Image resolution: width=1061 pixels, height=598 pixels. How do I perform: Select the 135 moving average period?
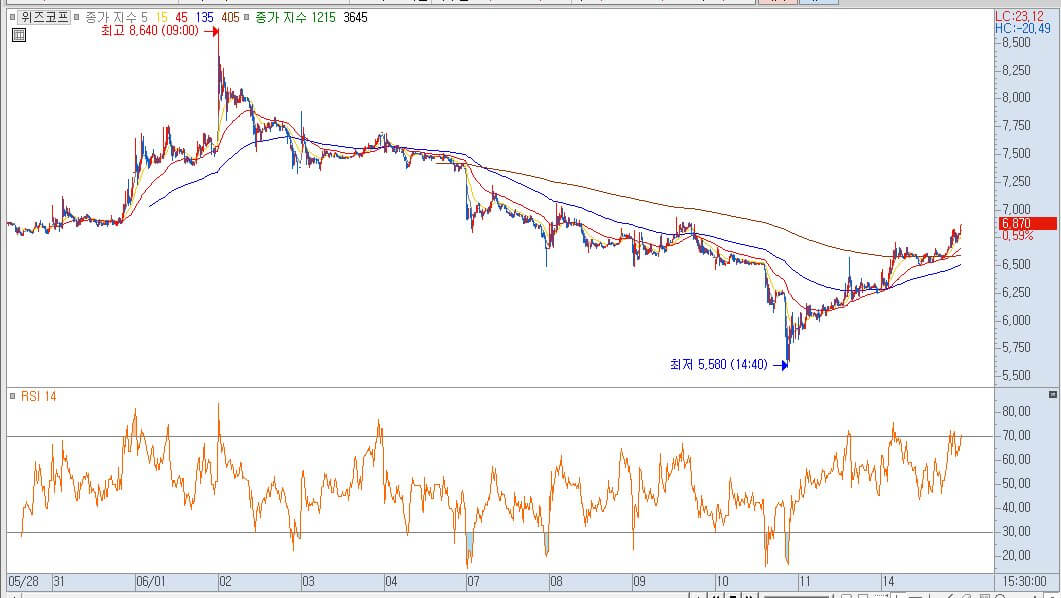coord(204,18)
